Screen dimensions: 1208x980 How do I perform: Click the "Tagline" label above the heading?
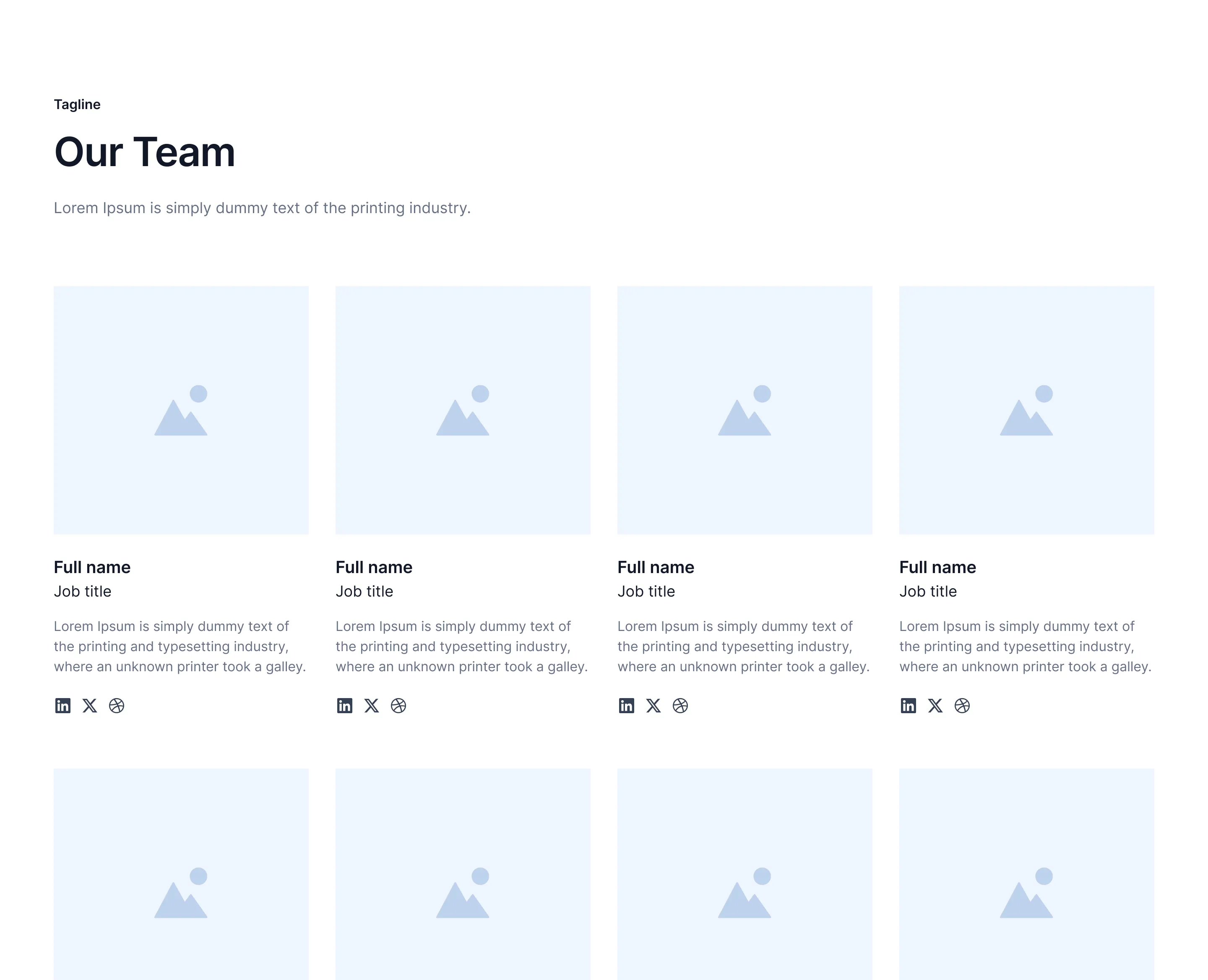coord(77,104)
